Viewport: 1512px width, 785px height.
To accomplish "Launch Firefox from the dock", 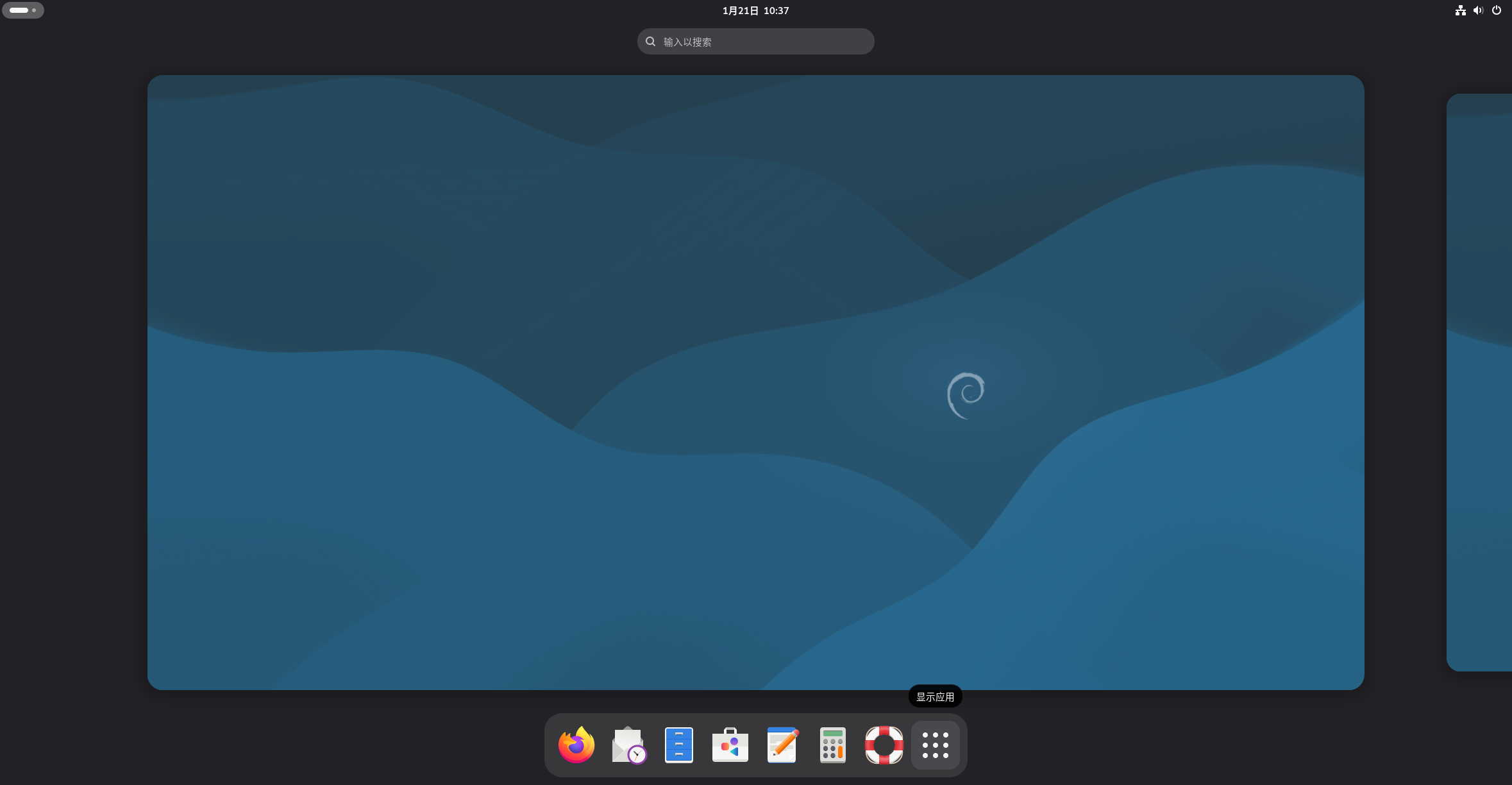I will 576,745.
